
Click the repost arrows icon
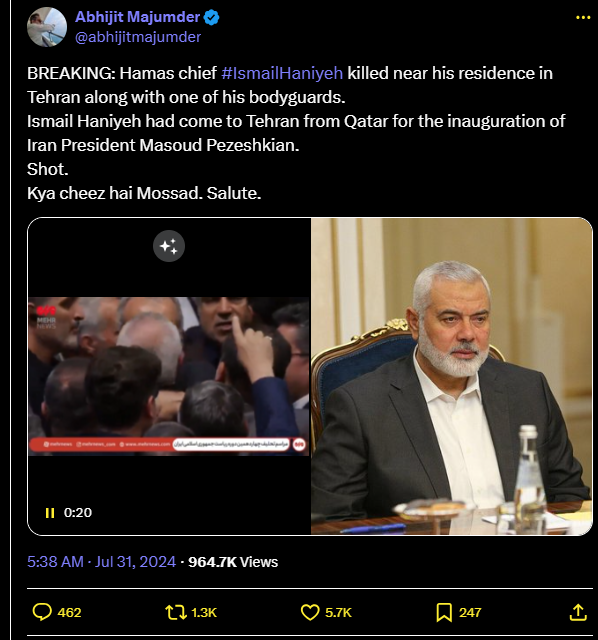point(176,612)
